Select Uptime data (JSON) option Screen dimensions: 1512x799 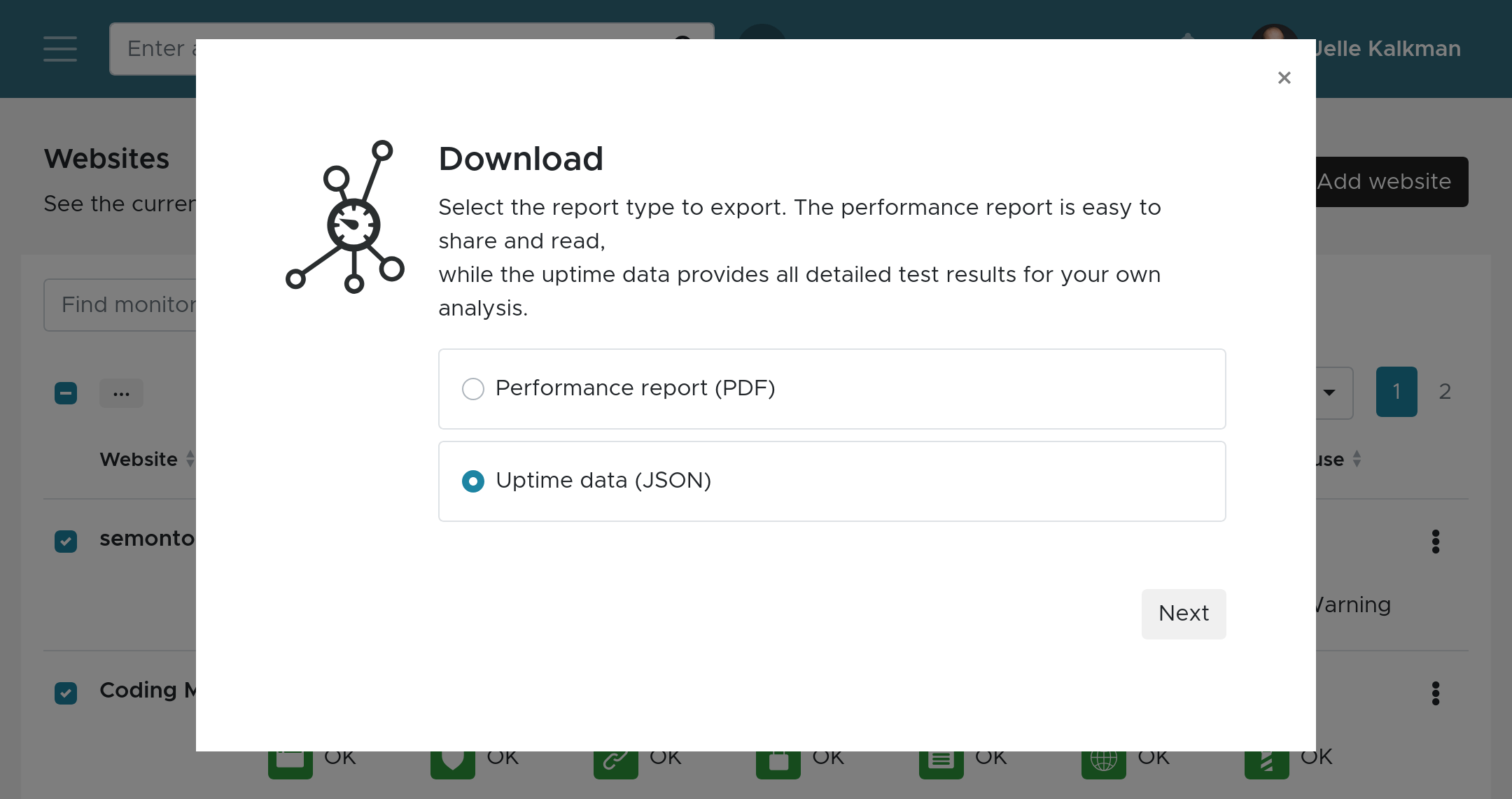[x=473, y=481]
